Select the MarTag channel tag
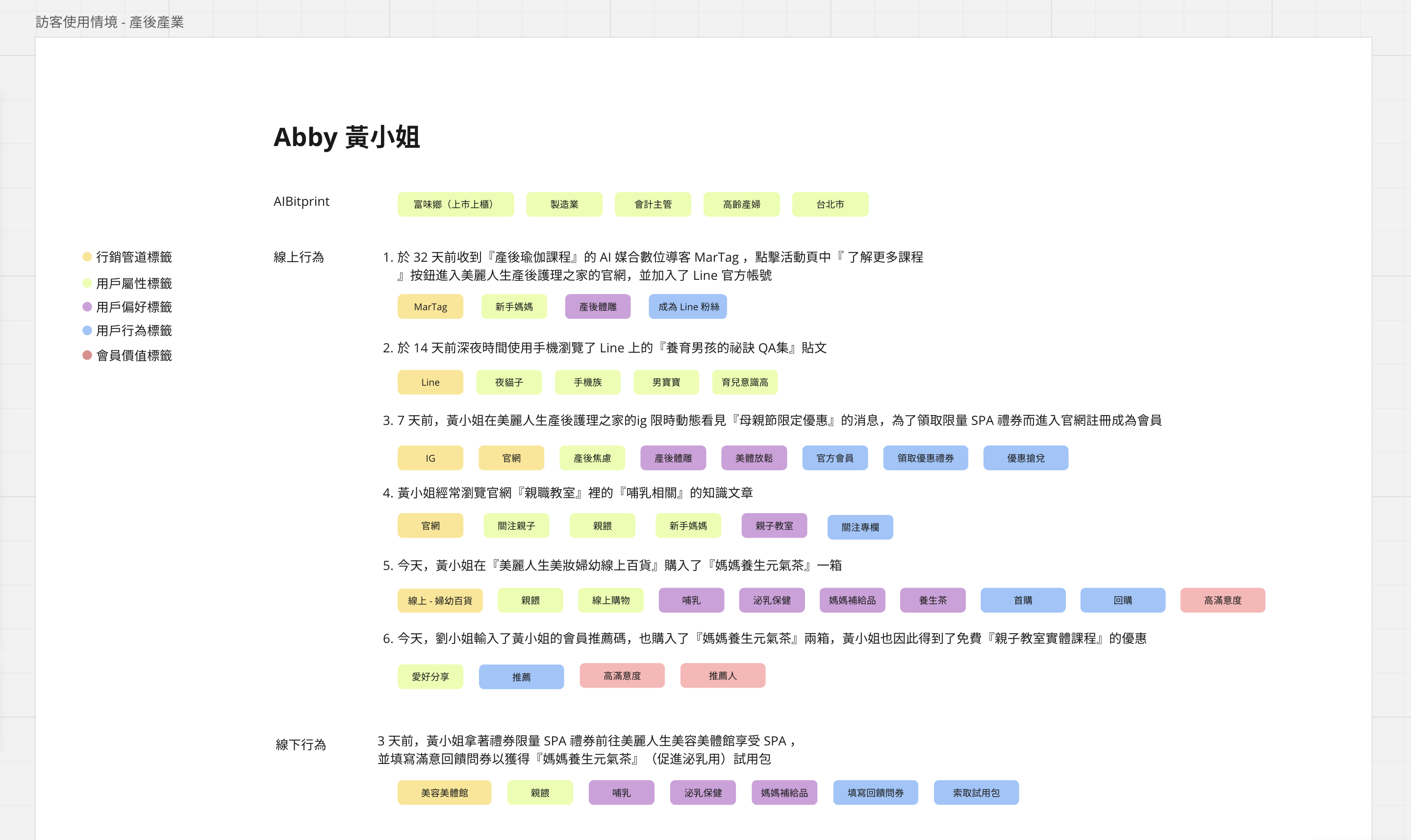Image resolution: width=1411 pixels, height=840 pixels. click(430, 307)
